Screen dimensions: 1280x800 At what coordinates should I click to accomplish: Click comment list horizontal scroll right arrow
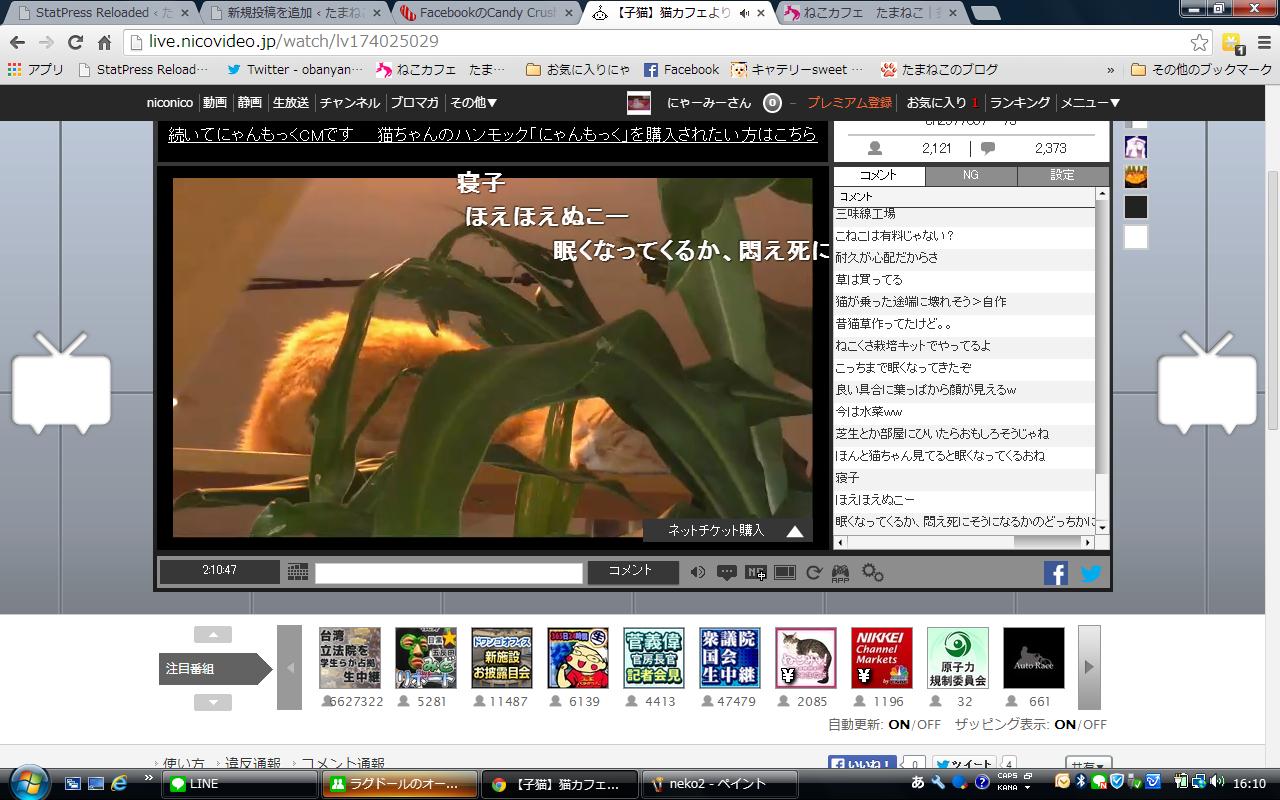1088,542
